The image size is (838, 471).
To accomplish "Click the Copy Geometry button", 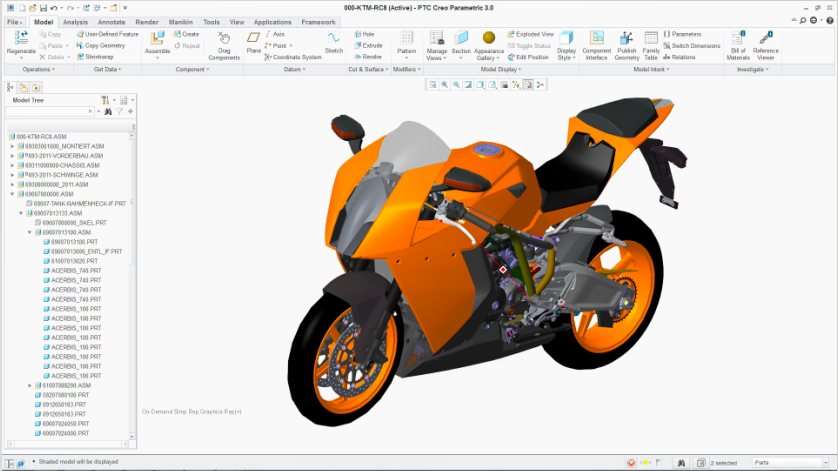I will pos(100,45).
